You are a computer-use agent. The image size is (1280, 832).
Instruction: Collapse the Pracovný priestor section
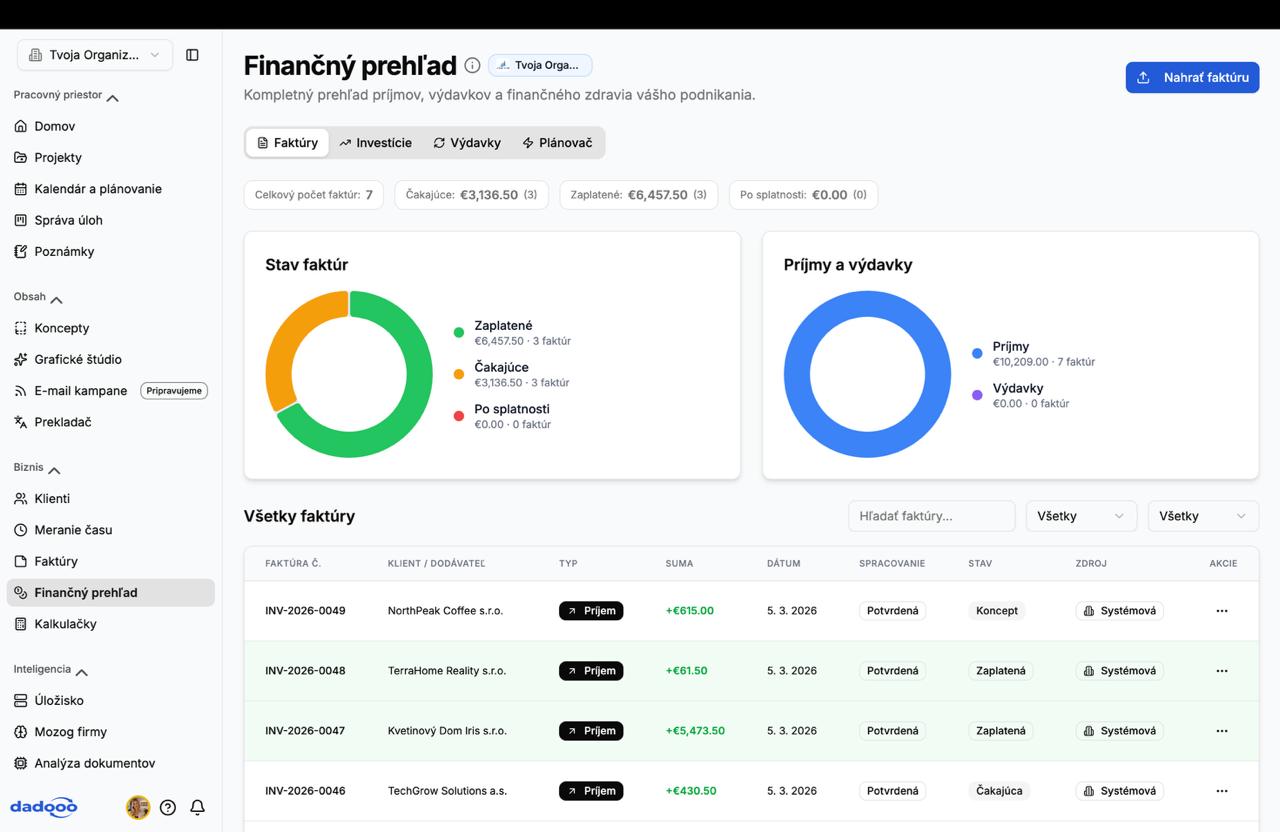112,97
